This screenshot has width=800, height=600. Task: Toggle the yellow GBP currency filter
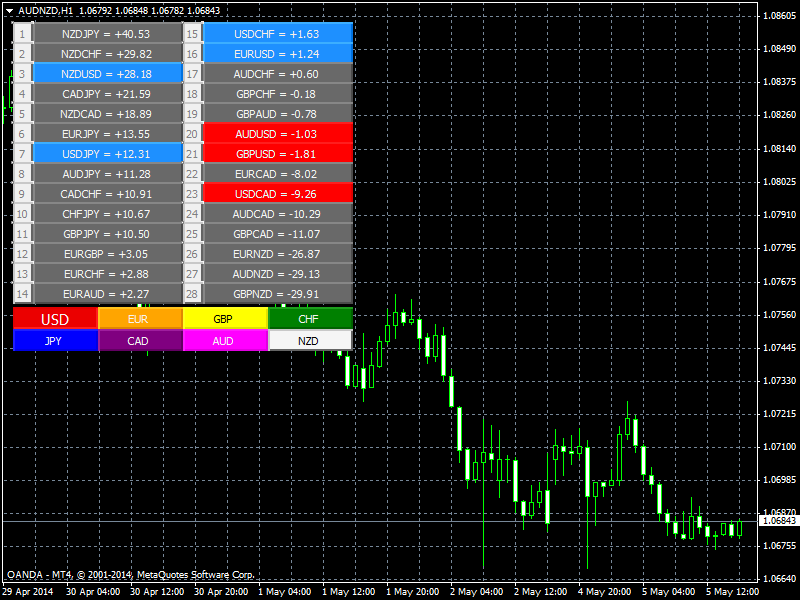point(225,319)
